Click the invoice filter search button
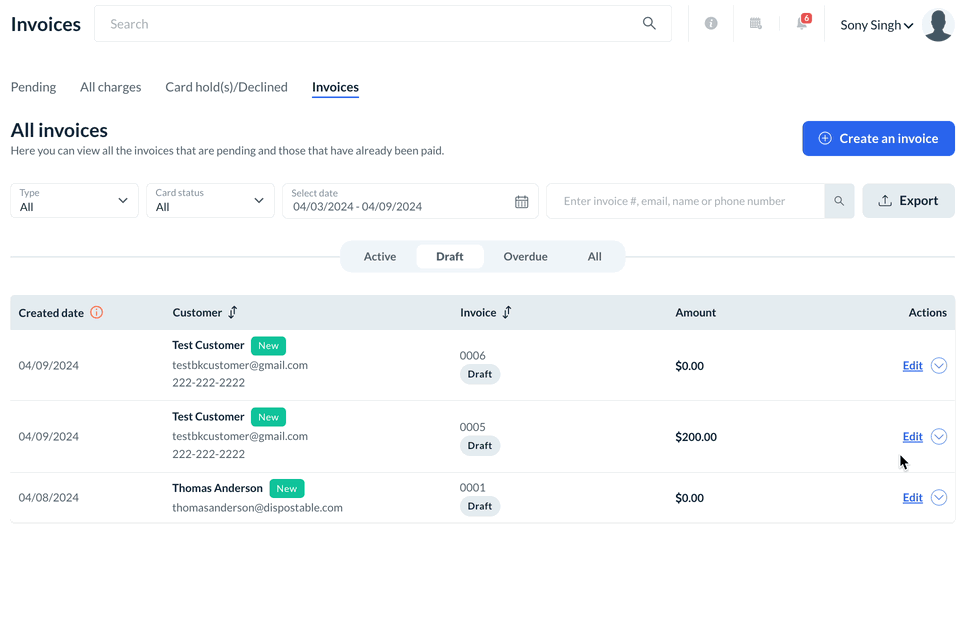Screen dimensions: 974x618 pos(839,201)
